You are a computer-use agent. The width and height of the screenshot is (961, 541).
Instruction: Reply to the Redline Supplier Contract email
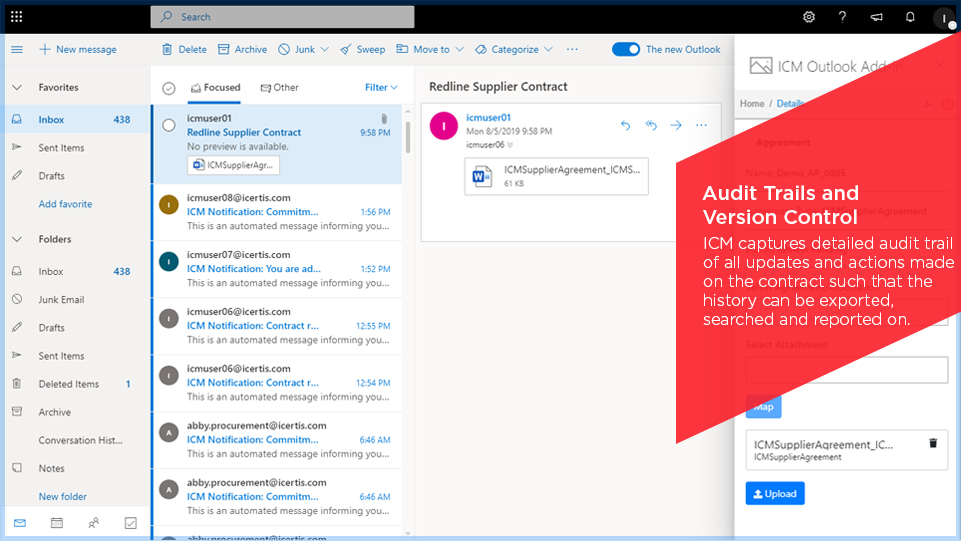coord(625,126)
